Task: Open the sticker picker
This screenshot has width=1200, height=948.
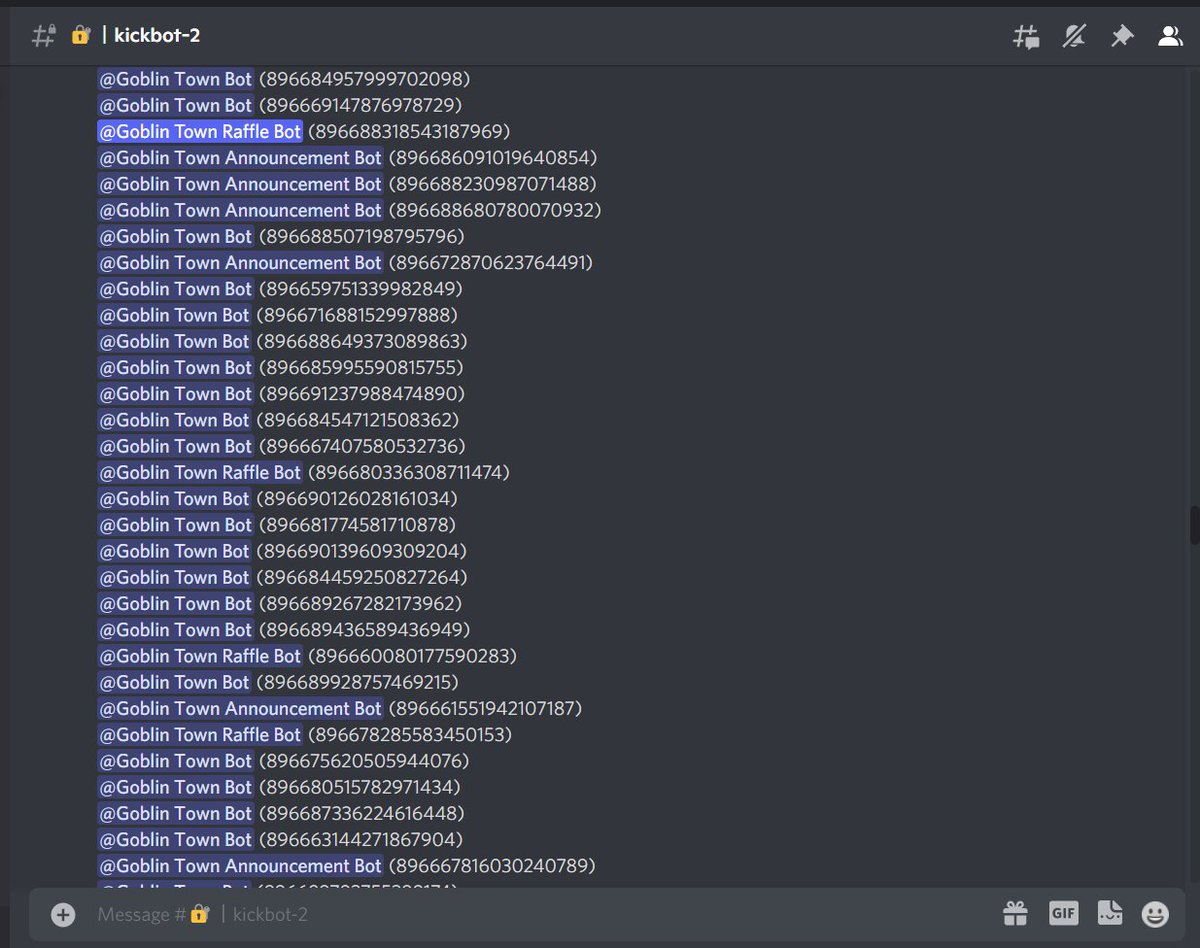Action: (1109, 913)
